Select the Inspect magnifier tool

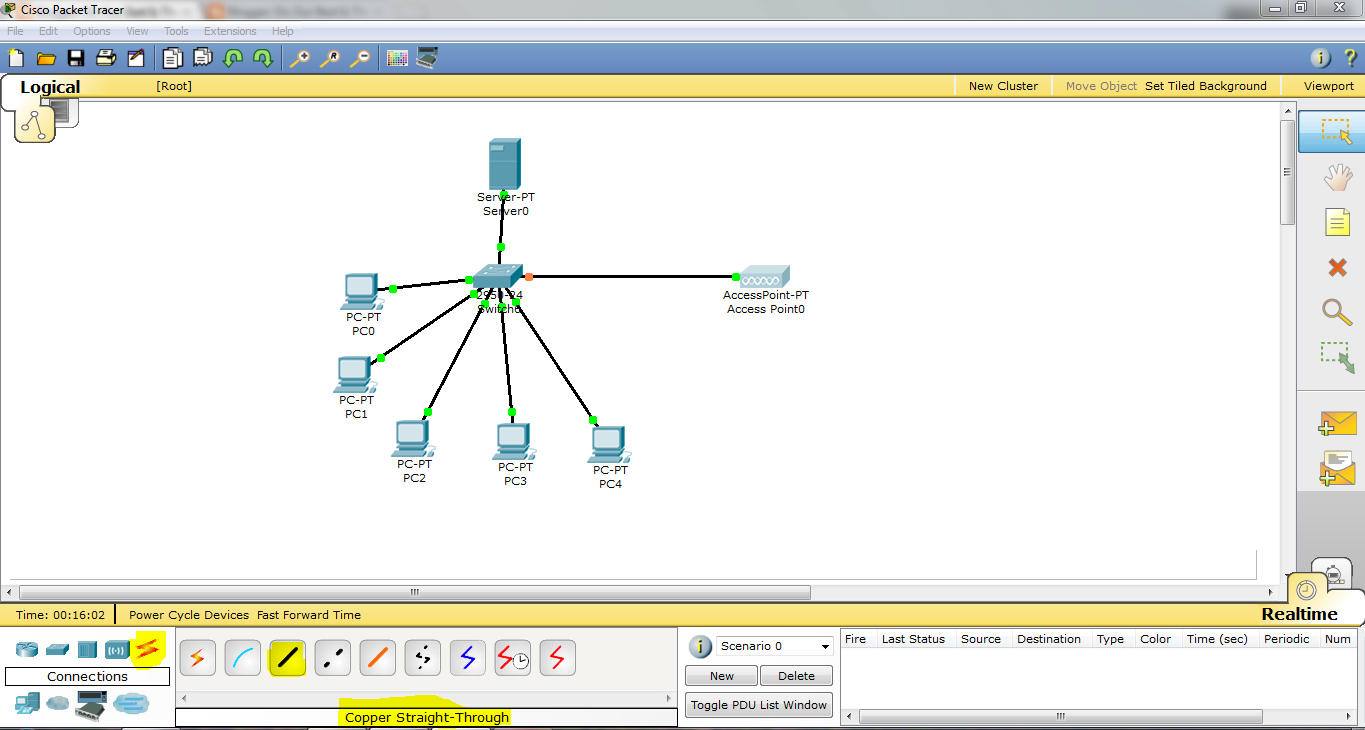point(1337,312)
